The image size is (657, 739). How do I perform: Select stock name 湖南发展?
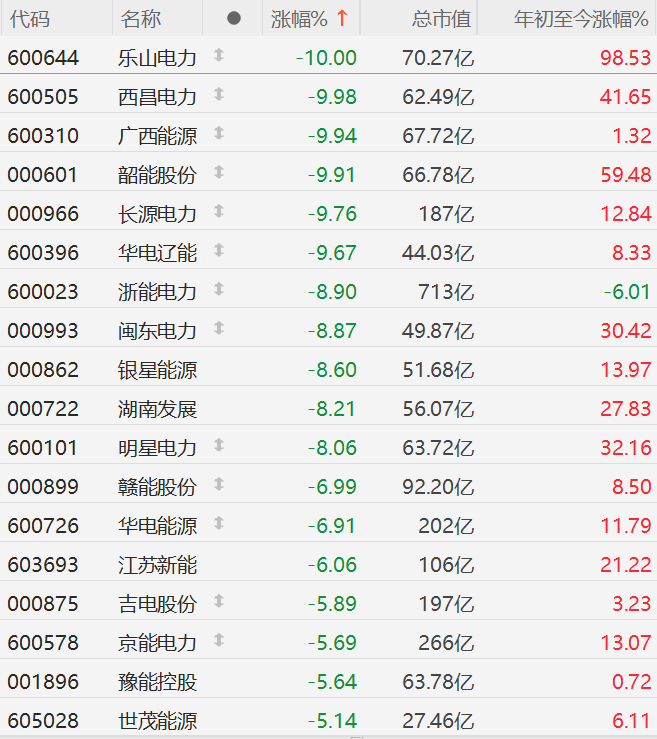(x=157, y=409)
